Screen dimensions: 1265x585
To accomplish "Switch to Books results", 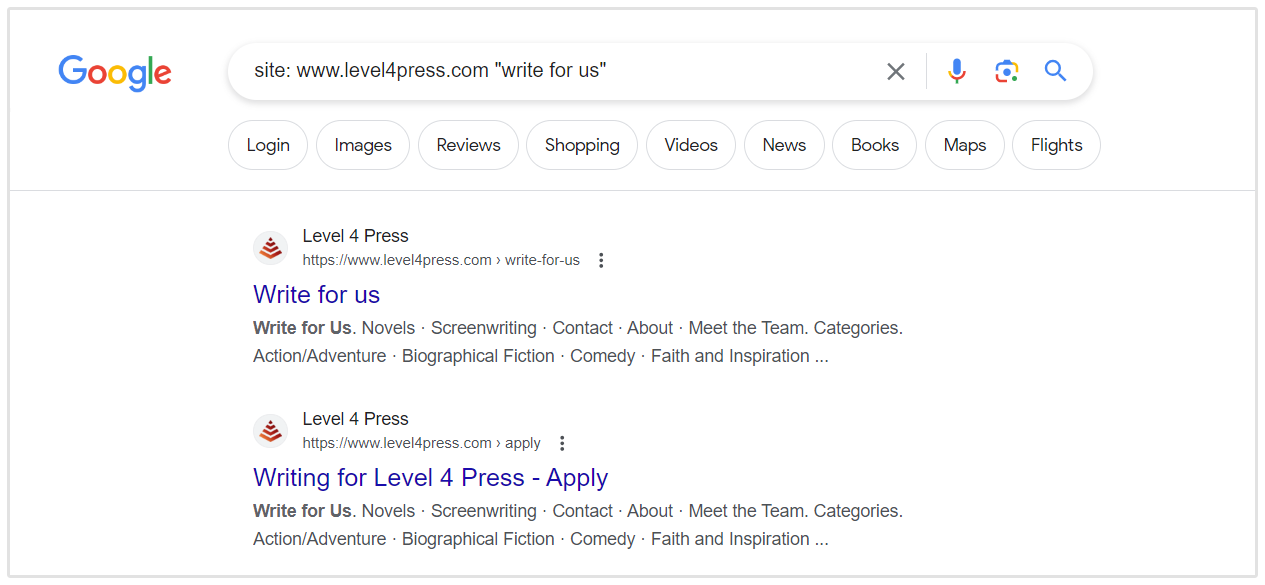I will [x=875, y=145].
